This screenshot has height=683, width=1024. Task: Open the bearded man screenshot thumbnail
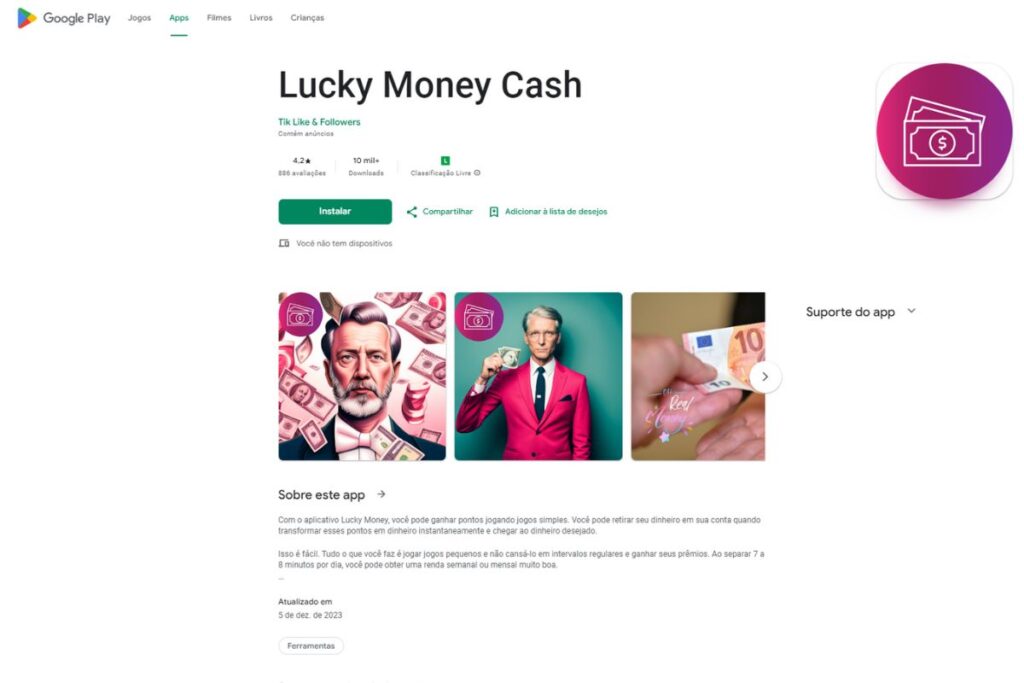tap(362, 376)
